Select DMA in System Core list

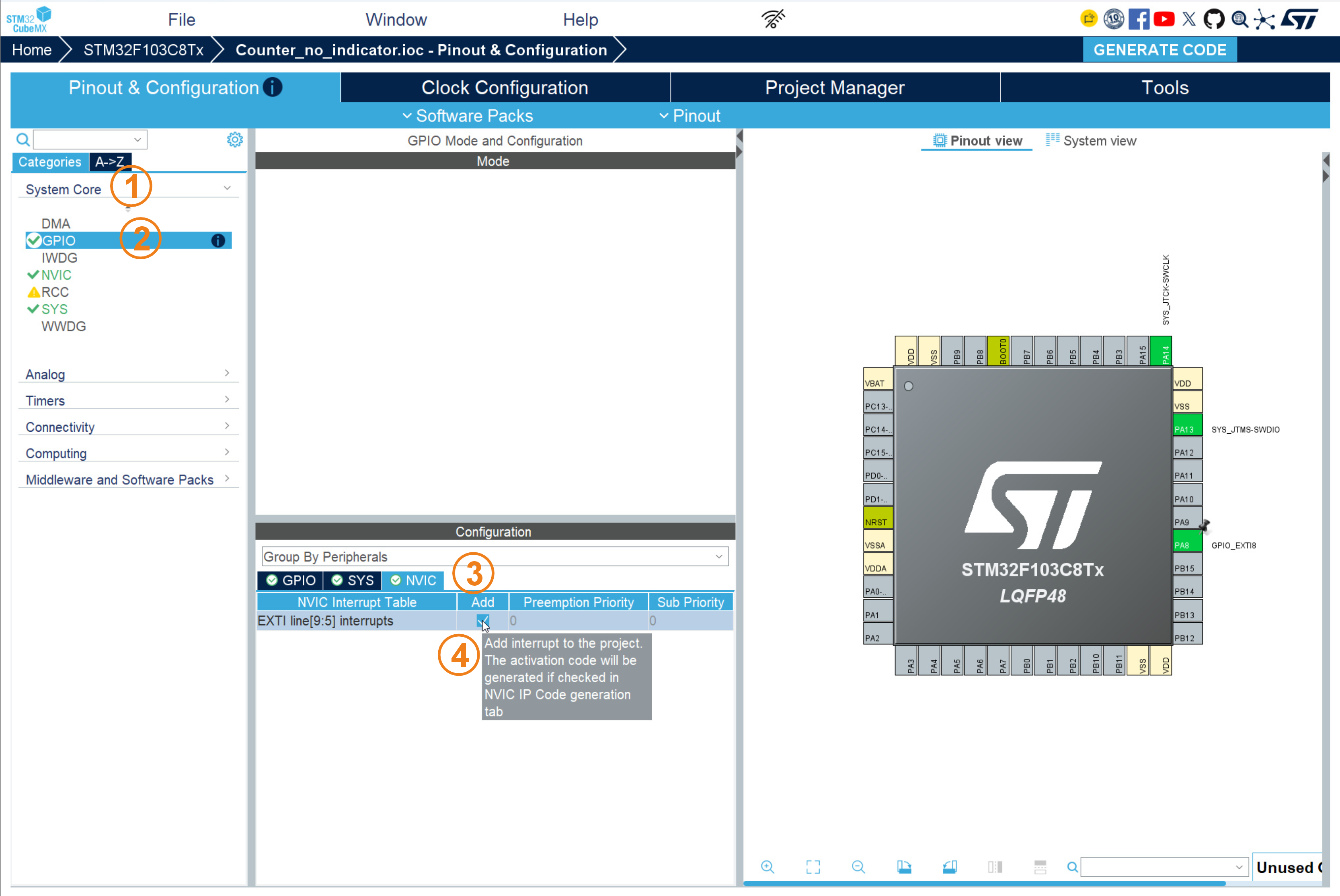pyautogui.click(x=56, y=223)
